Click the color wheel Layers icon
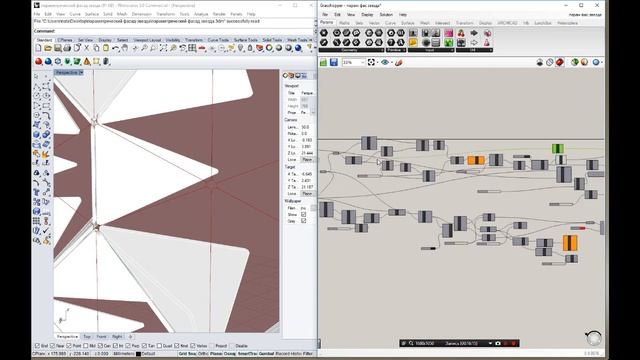 tap(269, 48)
